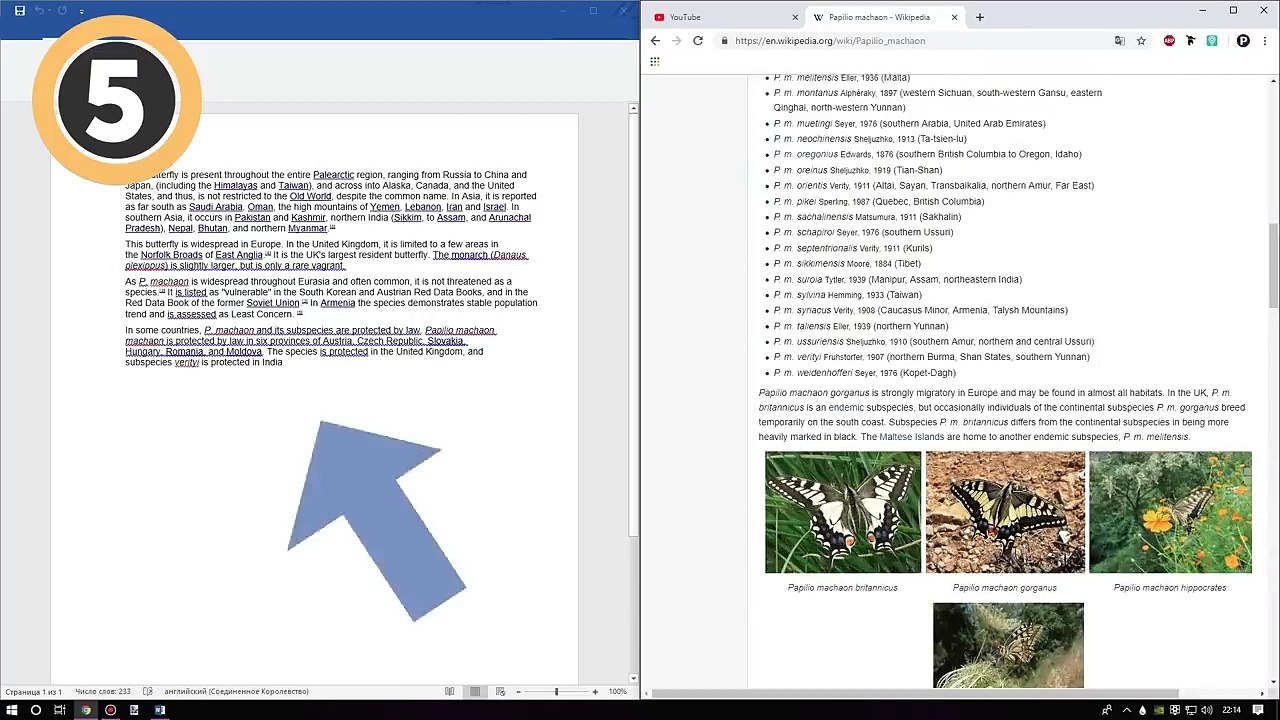
Task: Click the Chrome page vertical scrollbar thumb
Action: [x=1273, y=266]
